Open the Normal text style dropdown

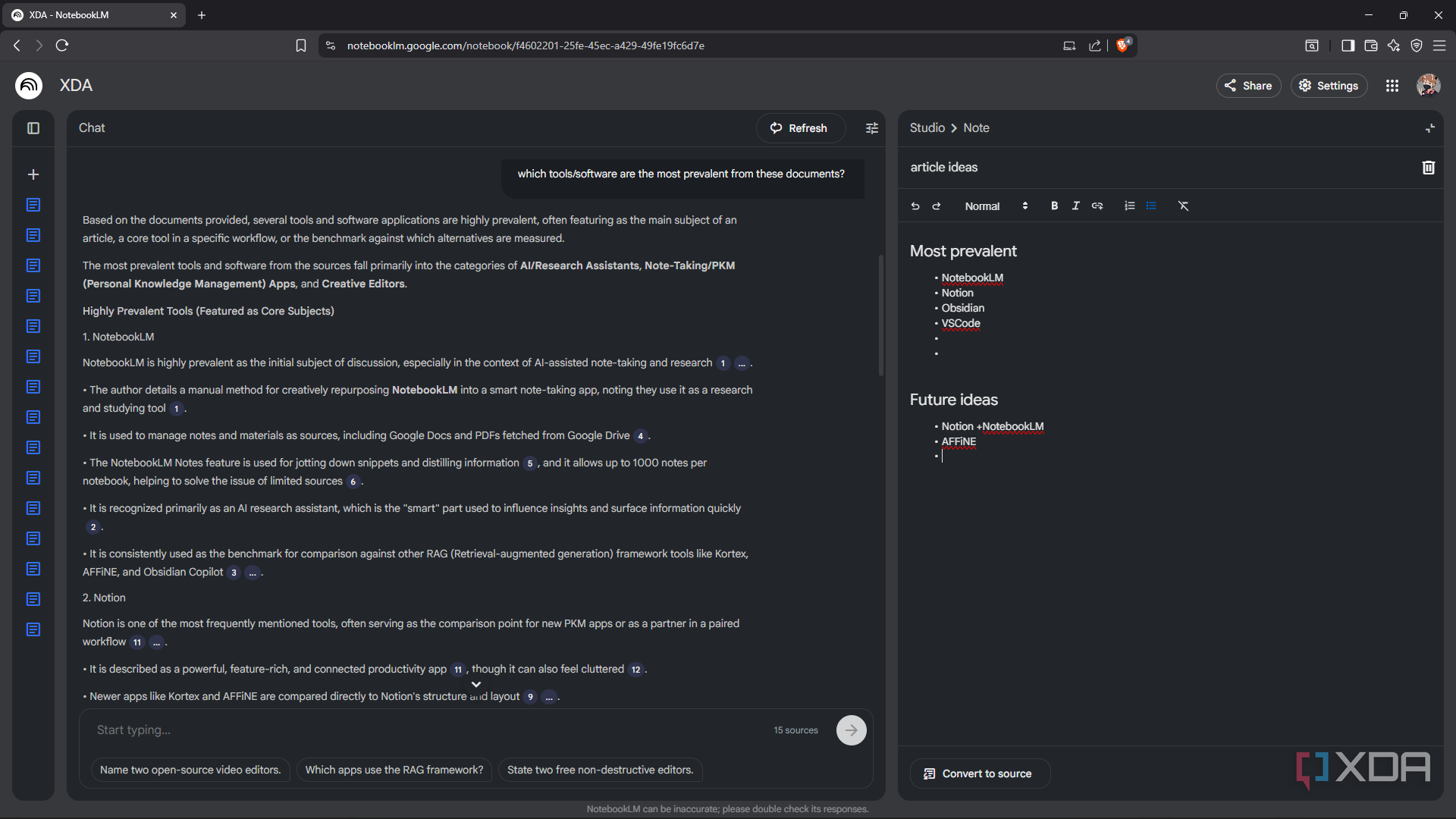pos(996,206)
